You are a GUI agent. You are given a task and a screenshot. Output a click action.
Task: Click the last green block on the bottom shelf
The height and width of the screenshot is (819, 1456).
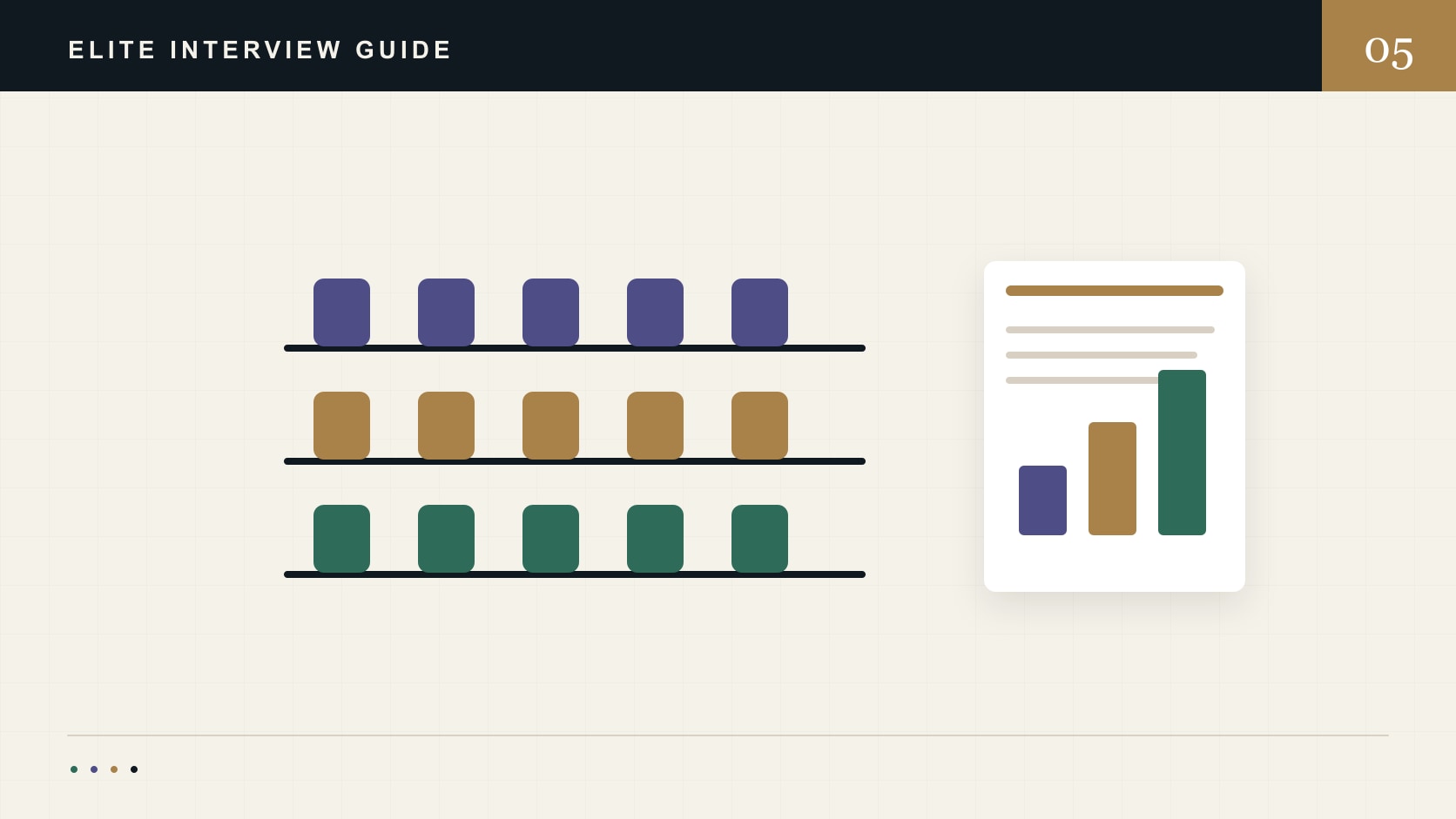pyautogui.click(x=759, y=539)
